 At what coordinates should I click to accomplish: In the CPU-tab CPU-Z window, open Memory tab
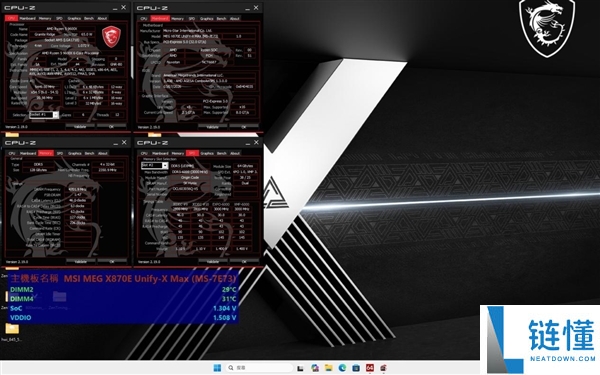pos(45,18)
